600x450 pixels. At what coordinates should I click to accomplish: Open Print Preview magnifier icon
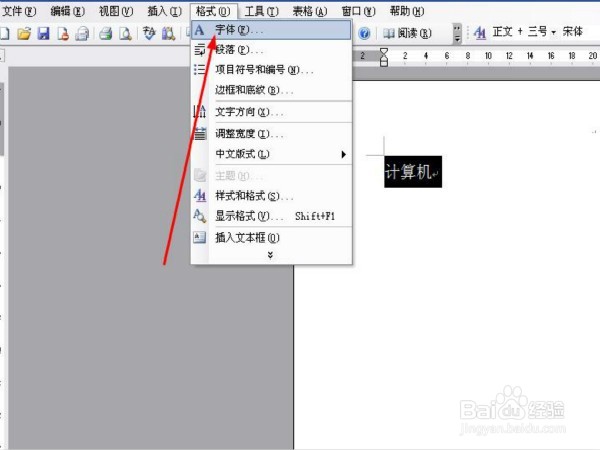click(125, 34)
